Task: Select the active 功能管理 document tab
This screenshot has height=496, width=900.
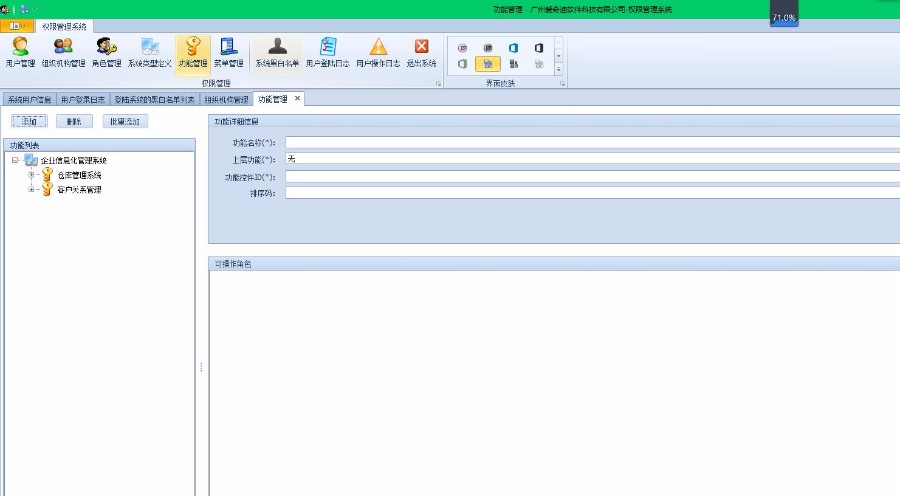Action: pos(273,99)
